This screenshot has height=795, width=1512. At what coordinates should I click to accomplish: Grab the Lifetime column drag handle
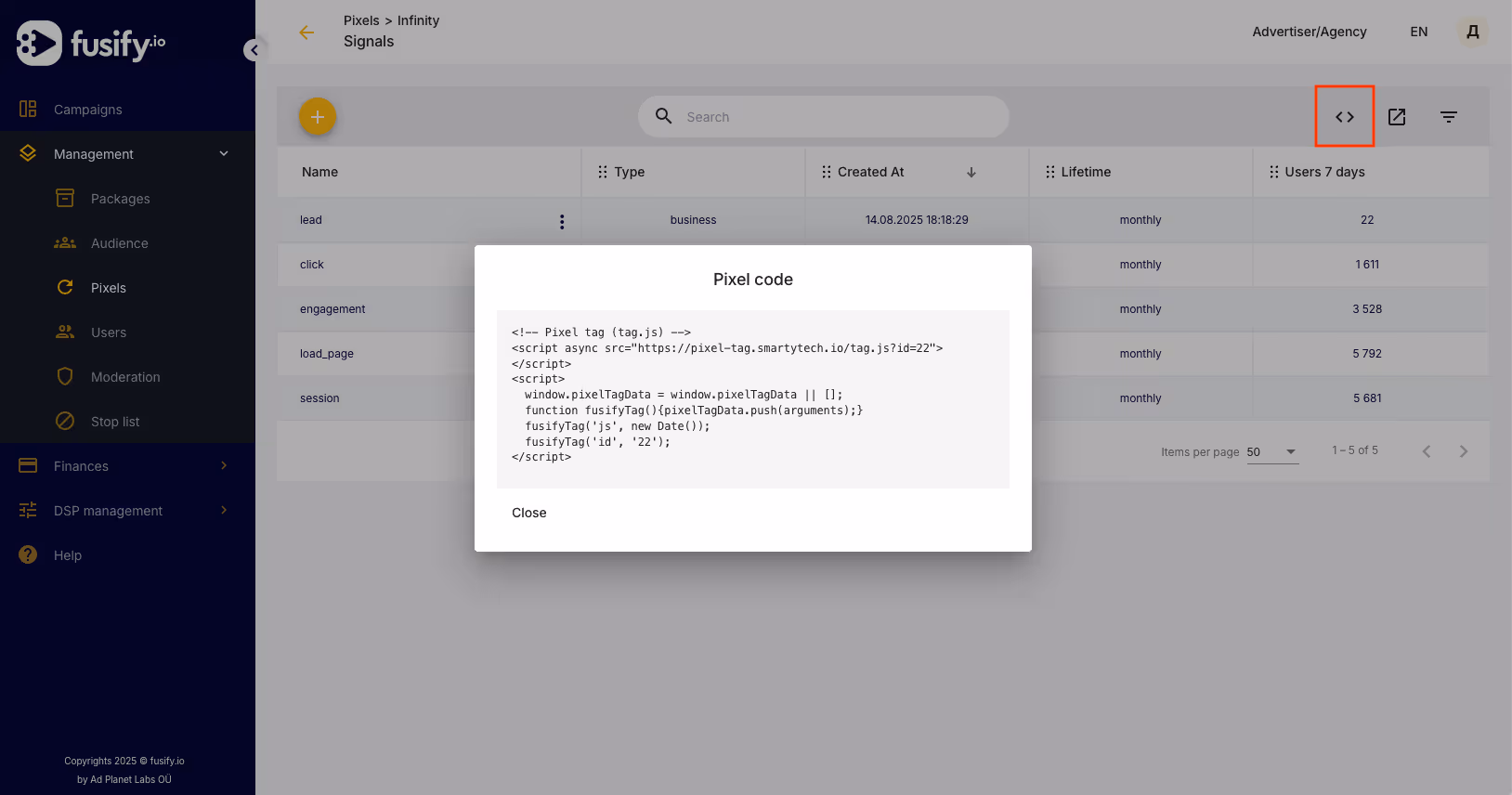click(1050, 172)
